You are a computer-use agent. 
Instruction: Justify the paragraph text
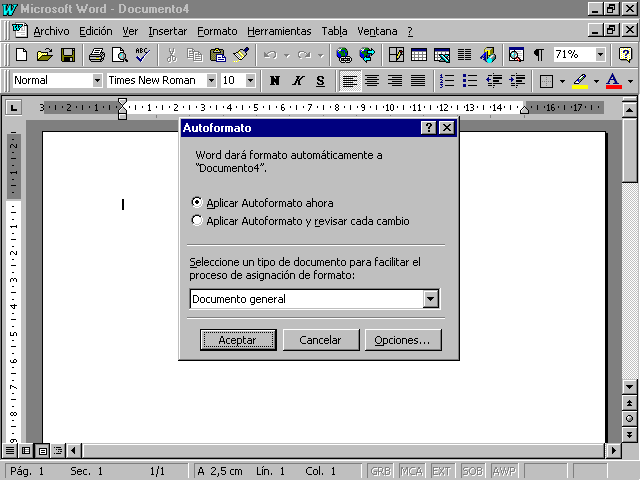[418, 81]
